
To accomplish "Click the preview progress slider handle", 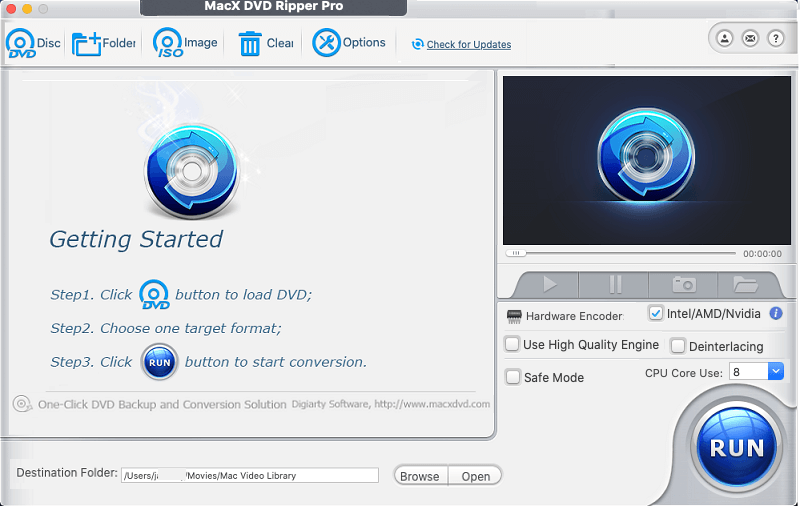I will 515,253.
